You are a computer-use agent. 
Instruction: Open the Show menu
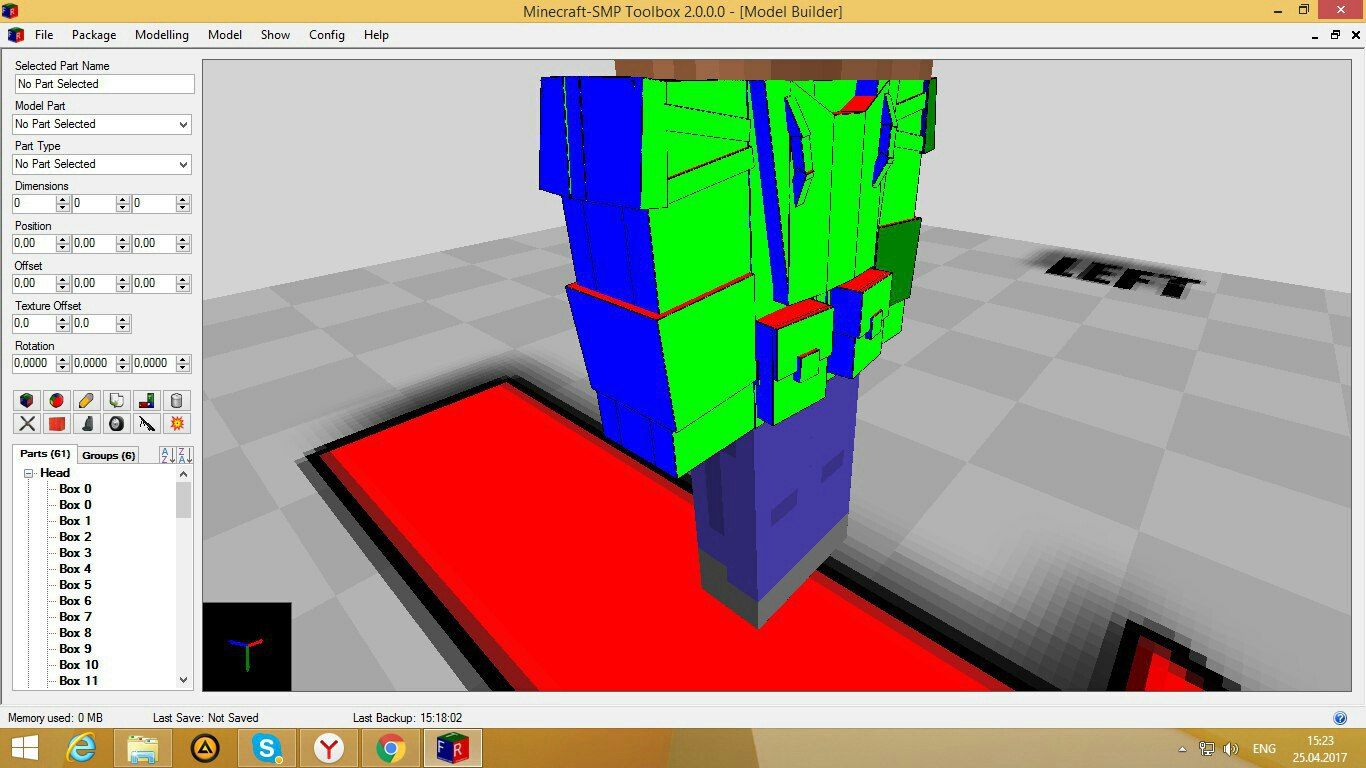coord(275,35)
